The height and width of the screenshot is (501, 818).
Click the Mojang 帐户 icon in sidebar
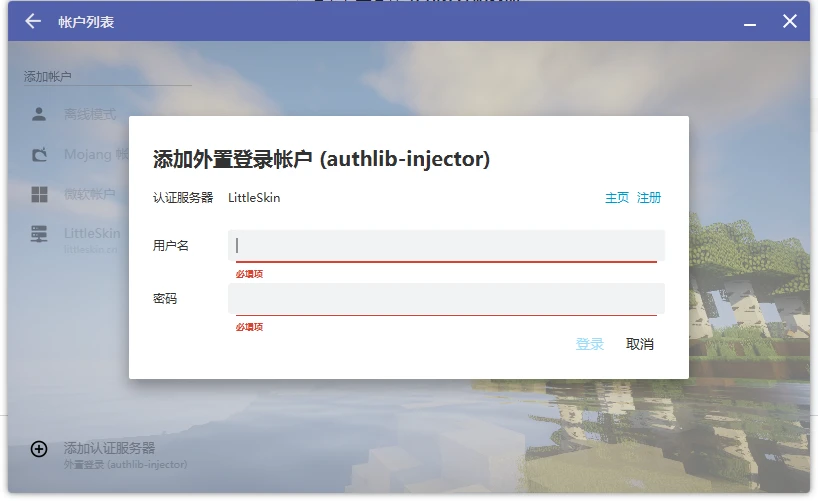point(39,154)
